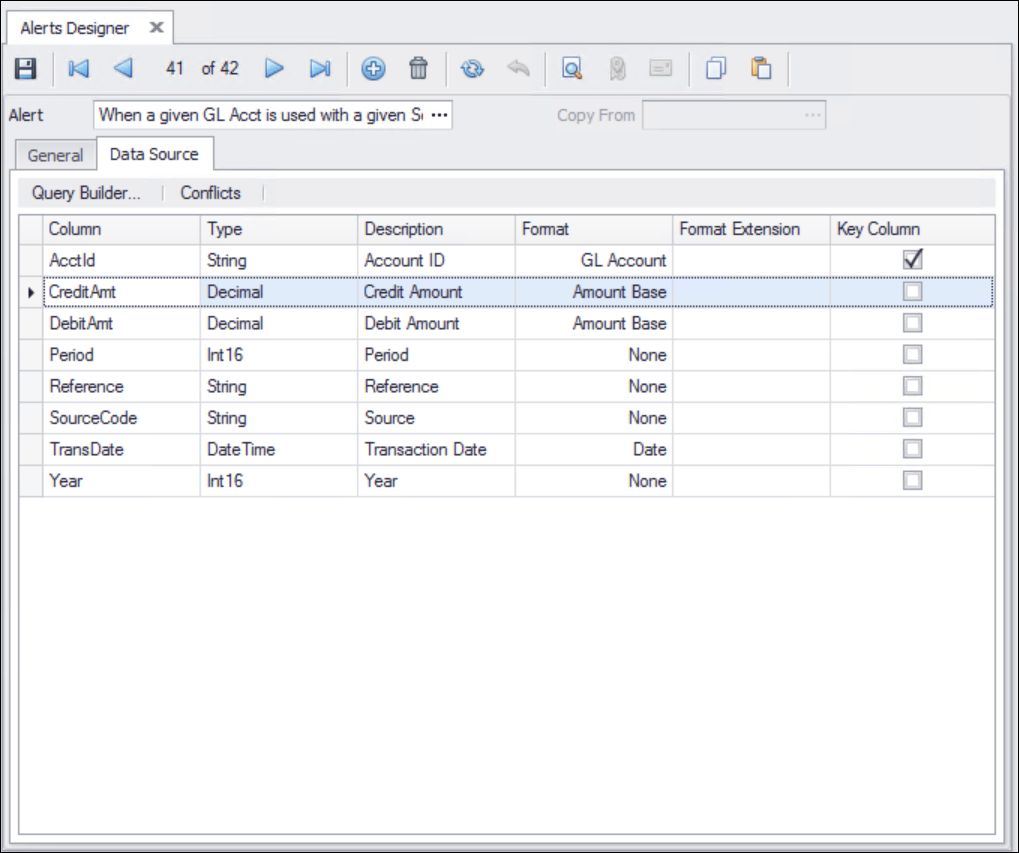Screen dimensions: 1019x853
Task: Go to the previous alert record
Action: click(x=123, y=69)
